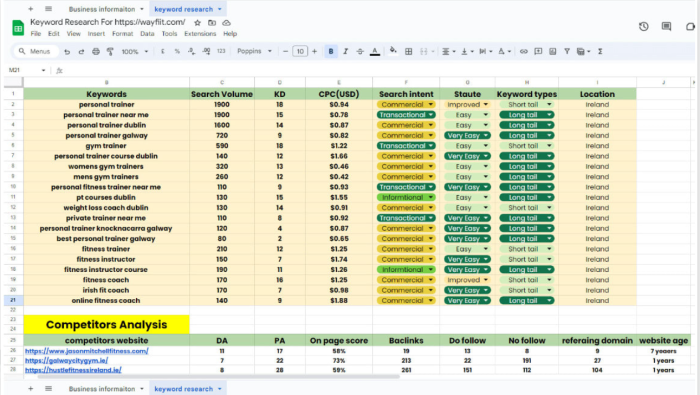Select the online fitness coach keyword cell
Screen dimensions: 700x395
pyautogui.click(x=106, y=300)
